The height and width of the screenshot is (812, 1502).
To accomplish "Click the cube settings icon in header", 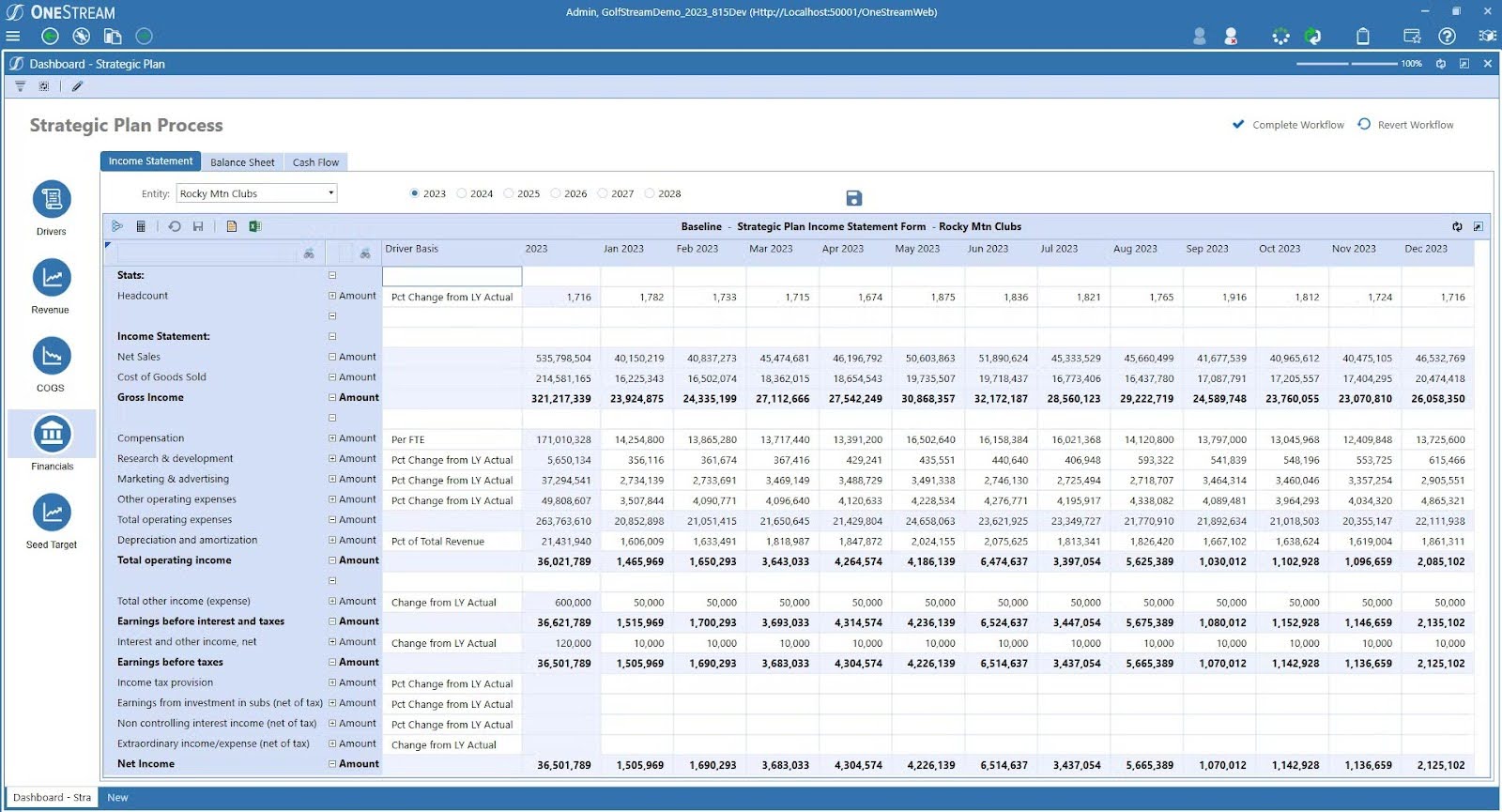I will [x=1487, y=37].
